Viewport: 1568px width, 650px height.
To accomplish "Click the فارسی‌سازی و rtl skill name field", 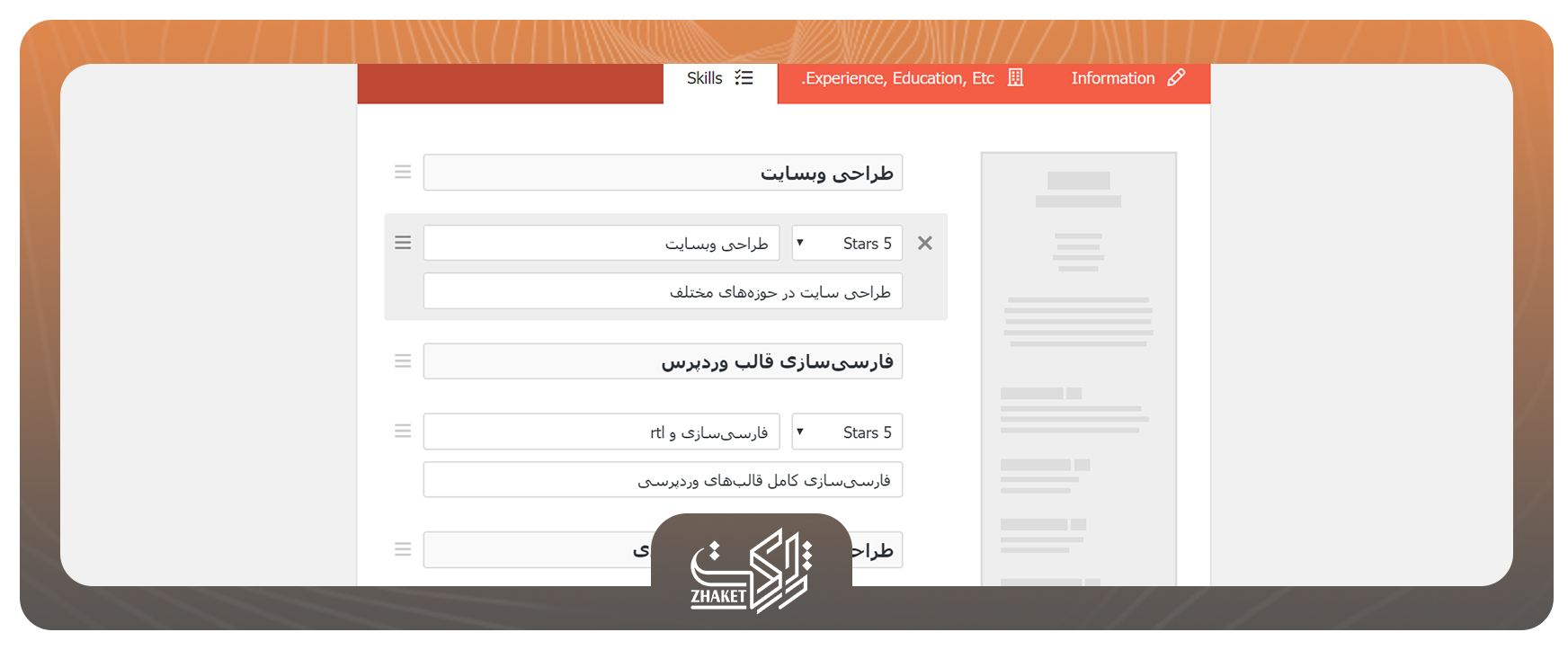I will pos(601,432).
